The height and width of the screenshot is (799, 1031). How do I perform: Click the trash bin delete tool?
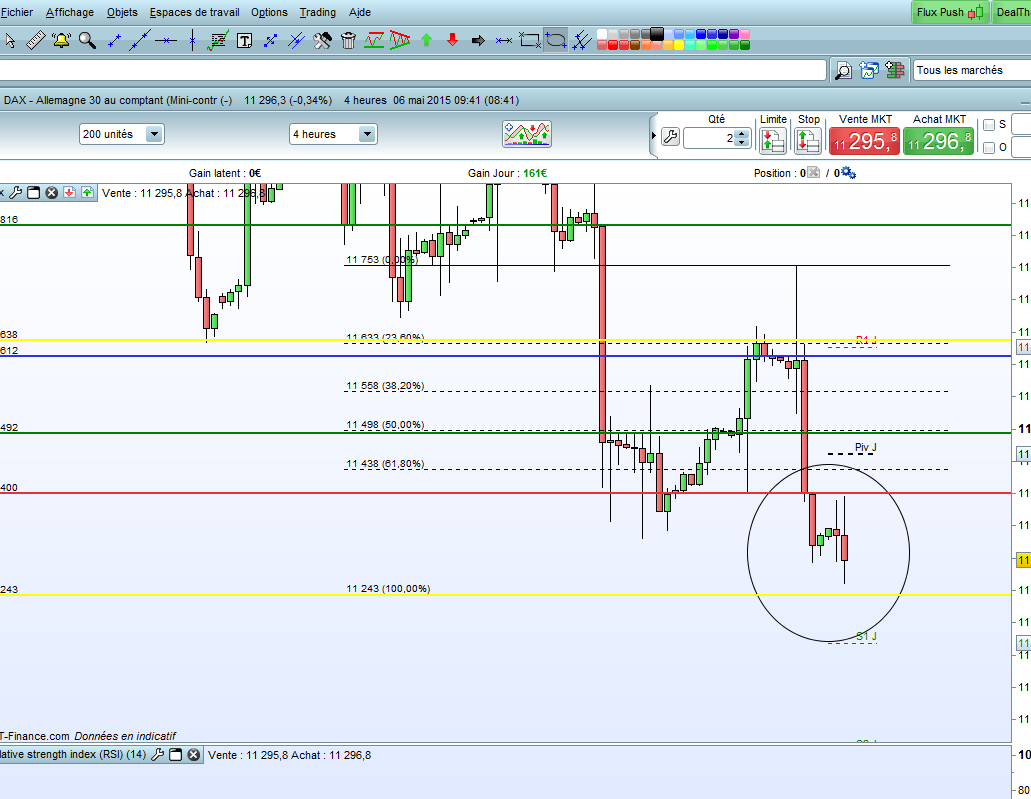(x=348, y=41)
